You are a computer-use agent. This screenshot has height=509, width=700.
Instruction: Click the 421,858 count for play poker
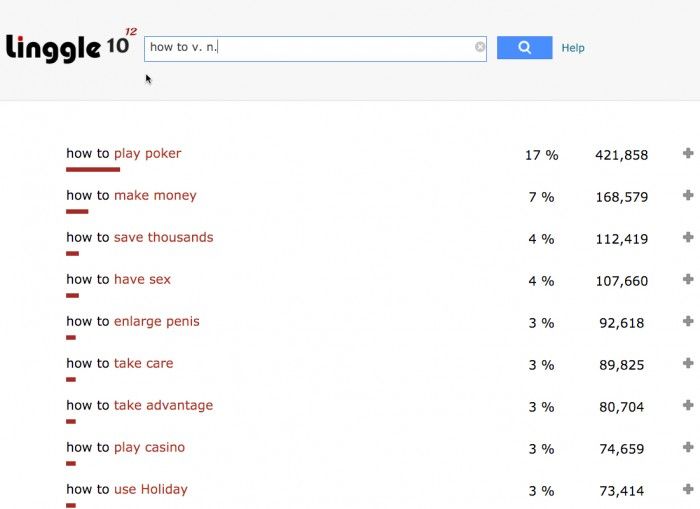pyautogui.click(x=621, y=155)
